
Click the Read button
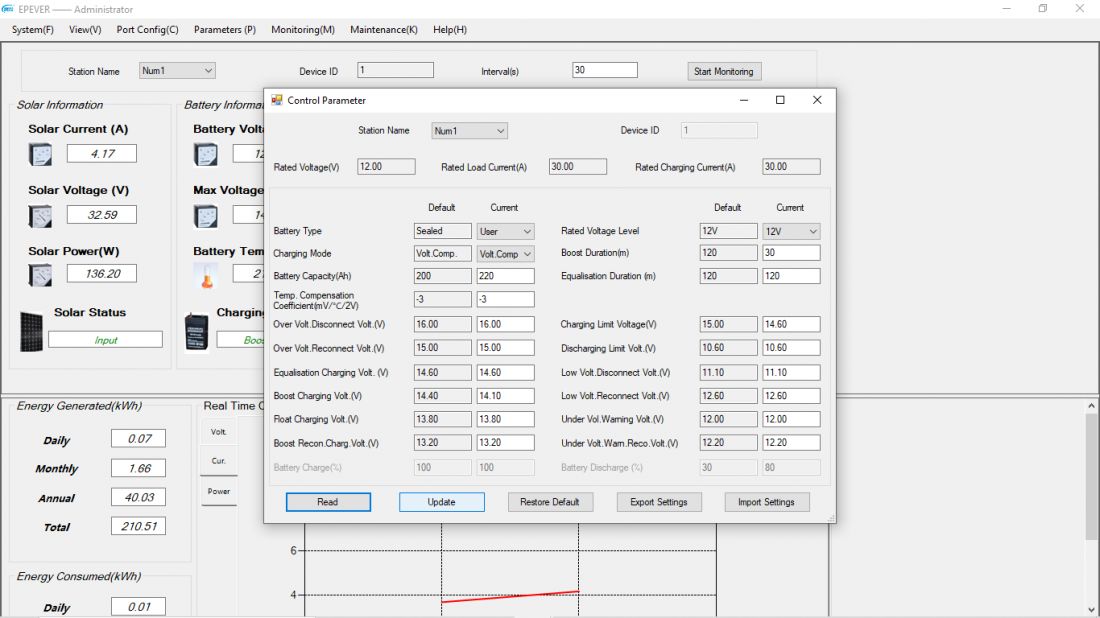click(x=328, y=502)
